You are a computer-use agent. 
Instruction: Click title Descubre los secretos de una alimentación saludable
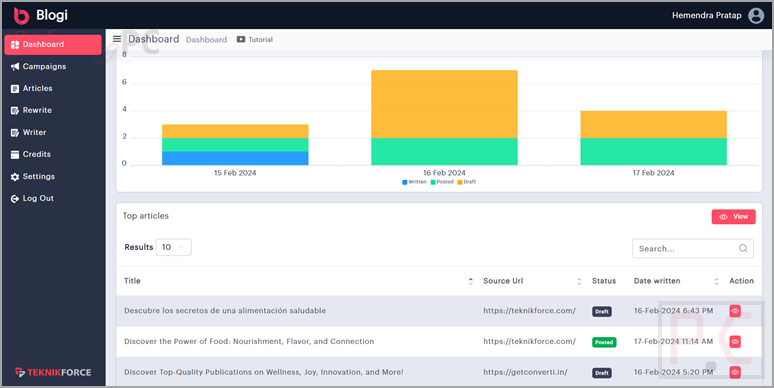click(225, 311)
